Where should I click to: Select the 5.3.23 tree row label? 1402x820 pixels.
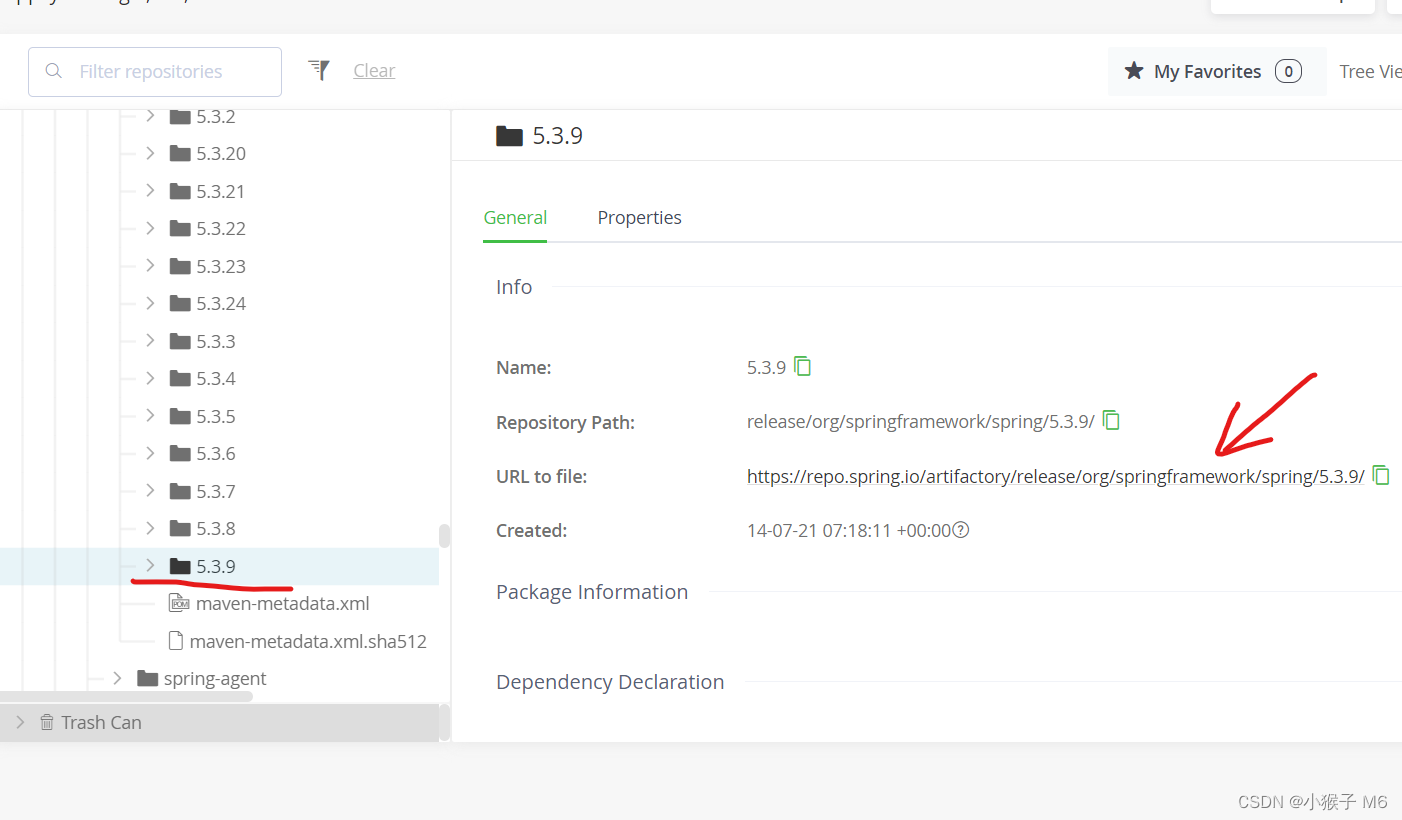coord(220,266)
